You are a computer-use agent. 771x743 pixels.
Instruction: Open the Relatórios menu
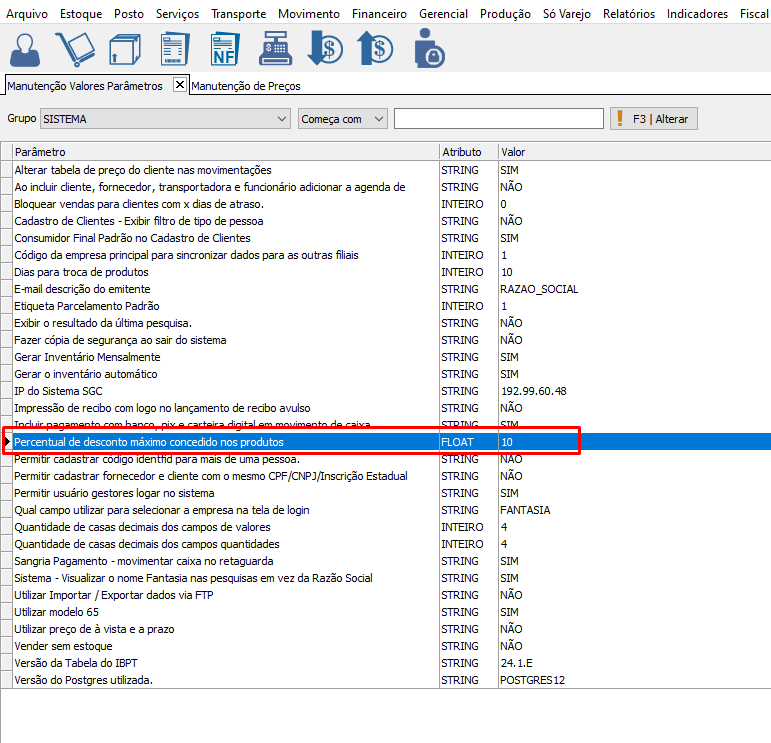point(629,14)
